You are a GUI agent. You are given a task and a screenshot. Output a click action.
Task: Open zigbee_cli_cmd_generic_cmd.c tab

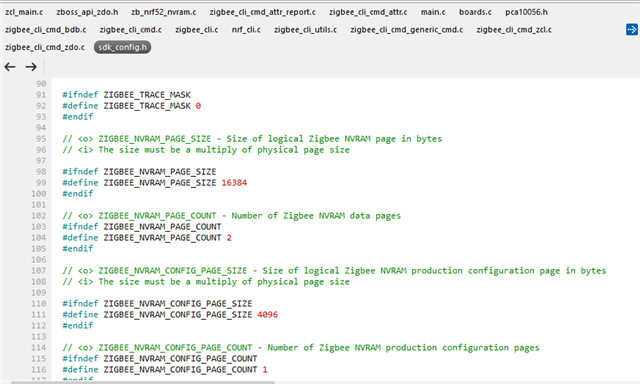pos(407,30)
